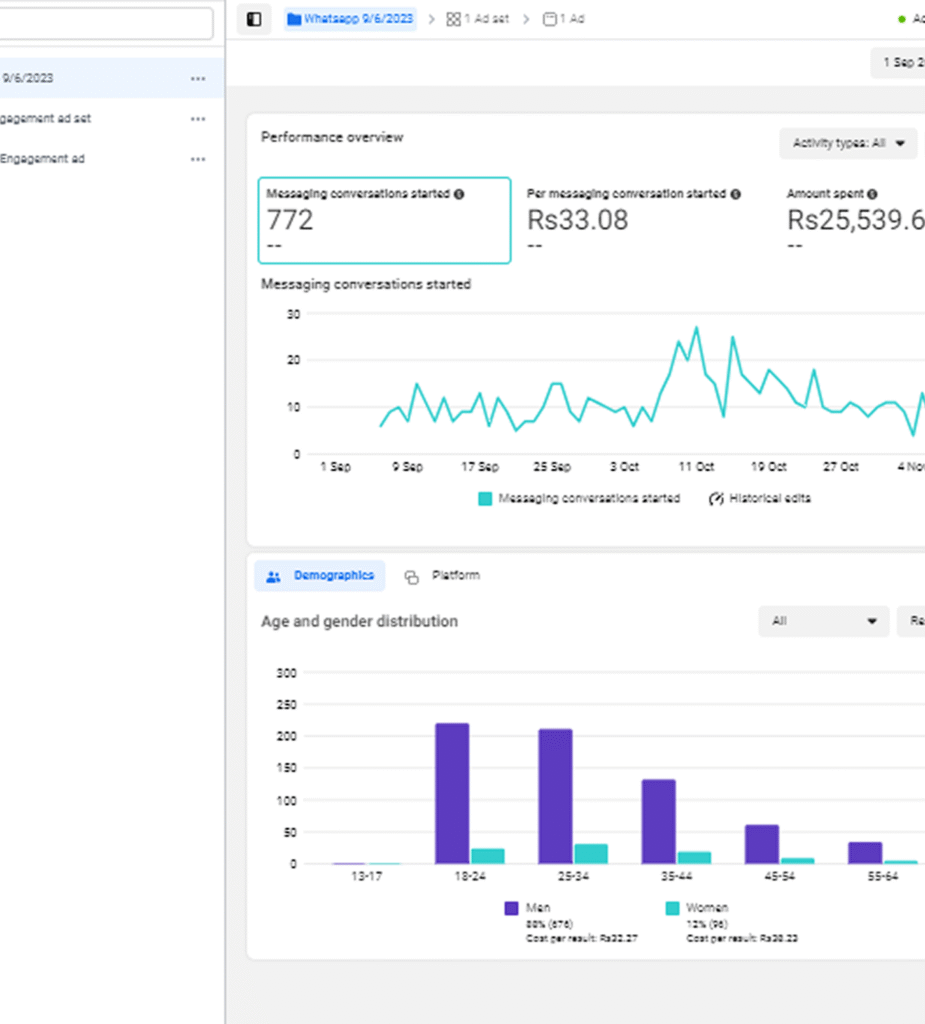This screenshot has height=1024, width=925.
Task: Open more options for the 9/6/2023 campaign
Action: point(198,79)
